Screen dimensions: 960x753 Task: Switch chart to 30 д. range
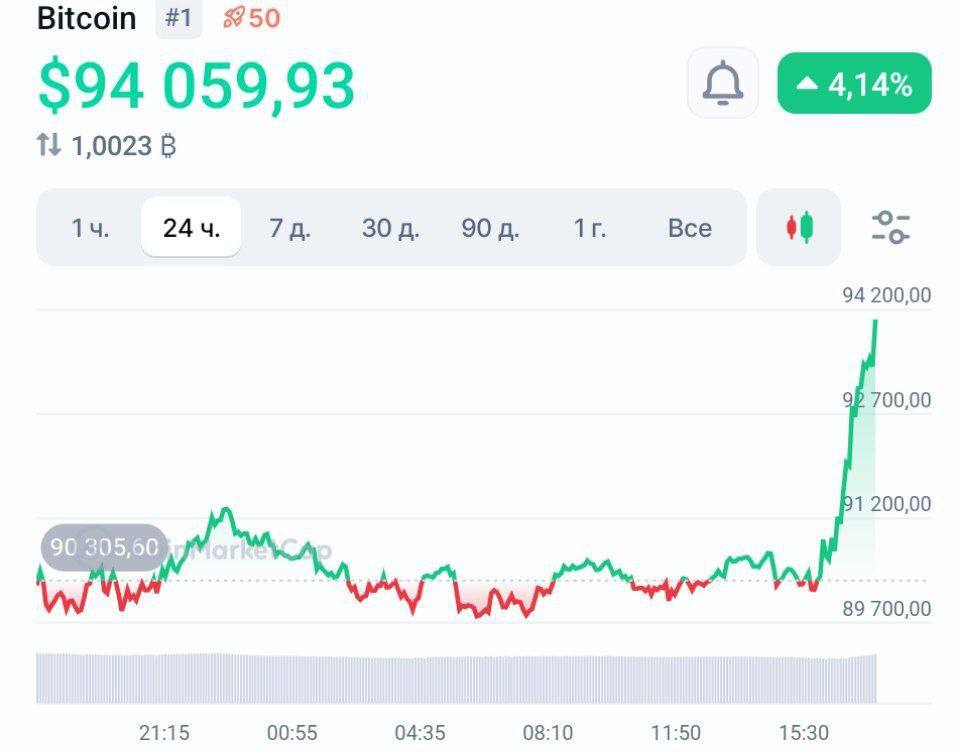[x=390, y=228]
